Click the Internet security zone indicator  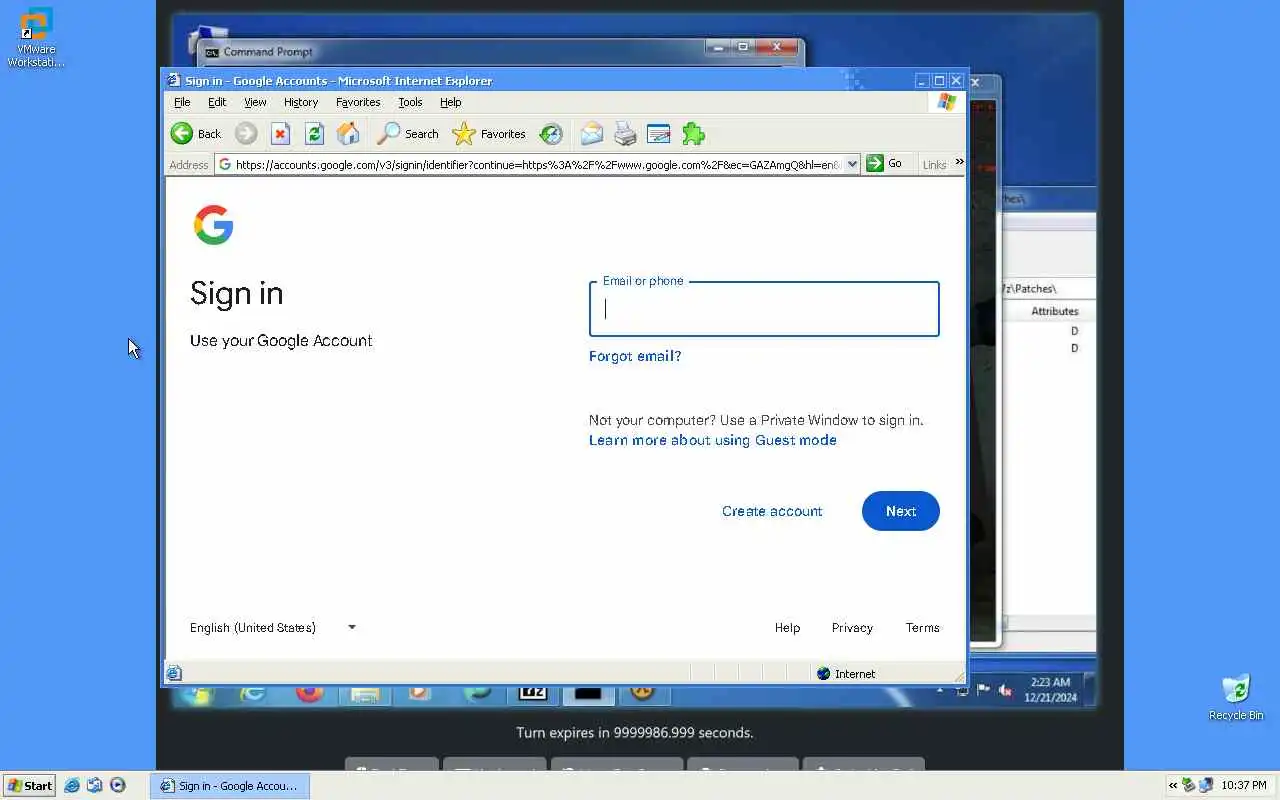pyautogui.click(x=845, y=674)
